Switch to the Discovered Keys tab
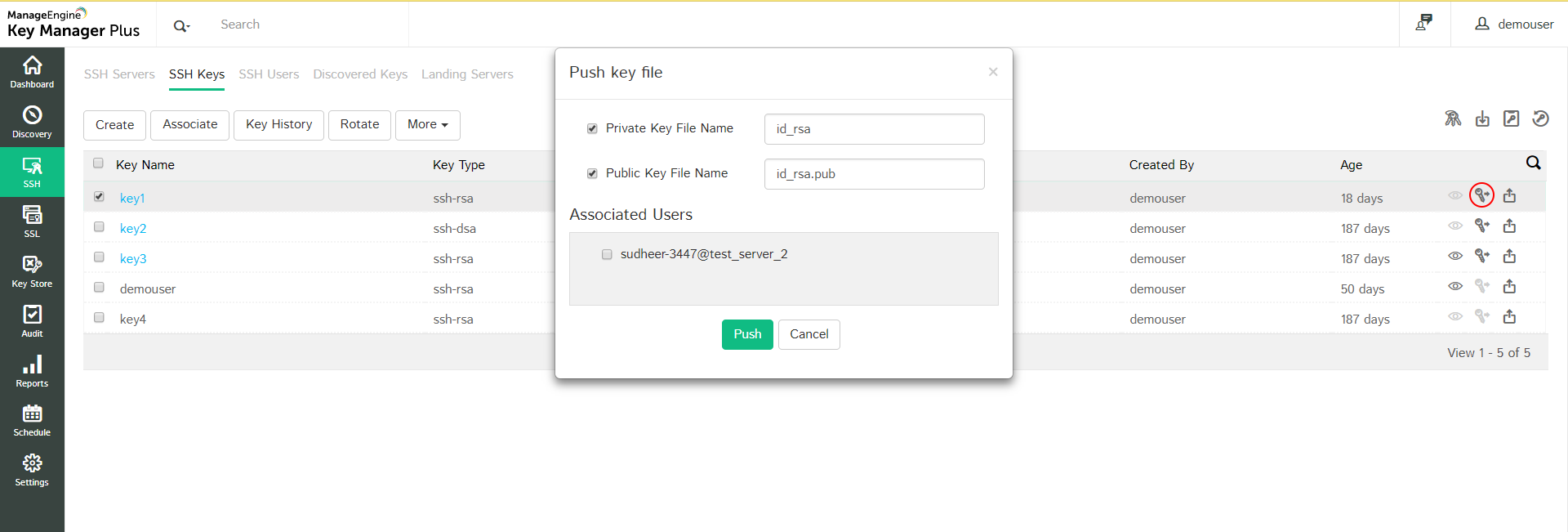 [x=360, y=74]
